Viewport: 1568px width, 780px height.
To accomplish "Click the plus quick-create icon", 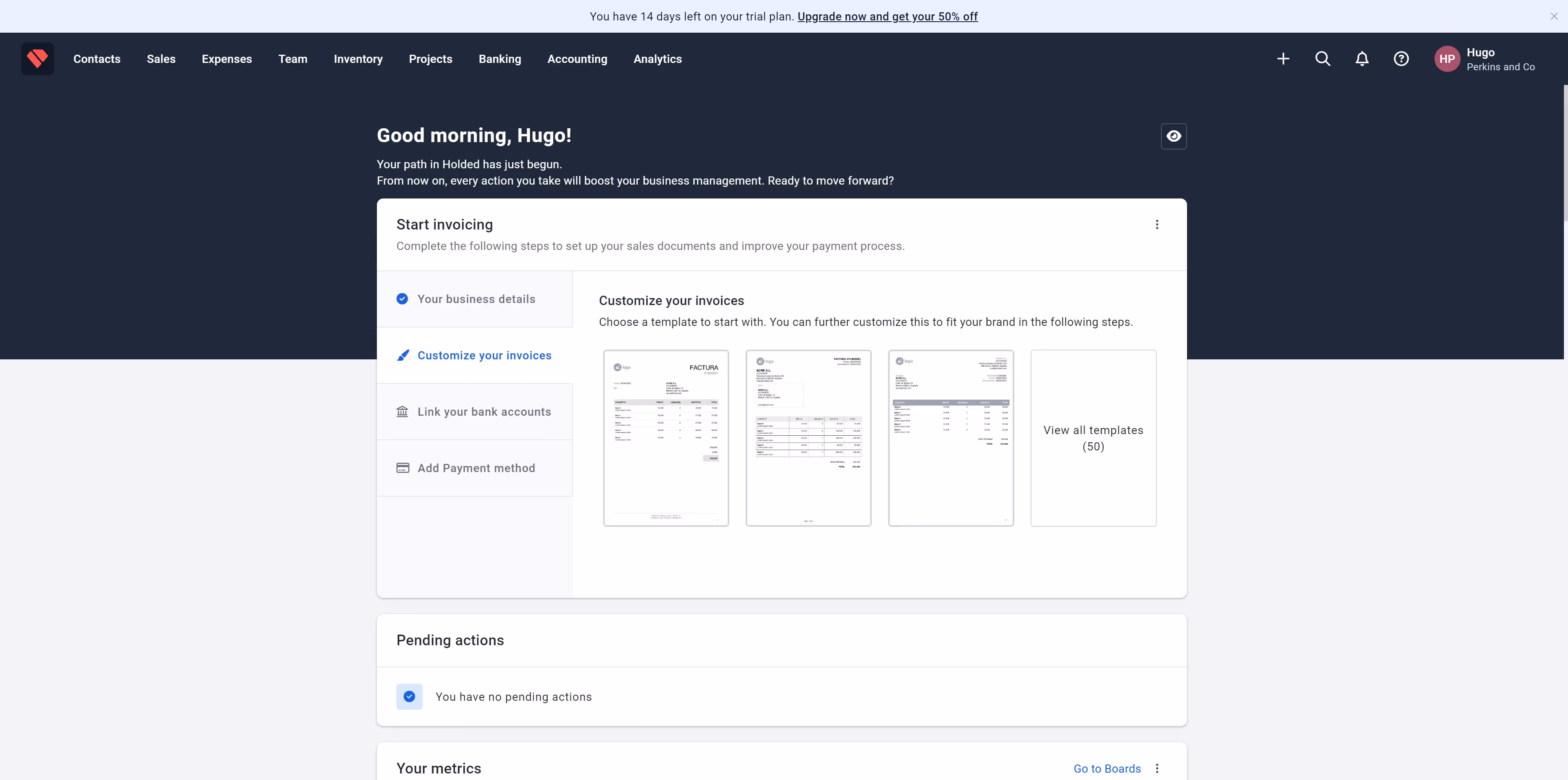I will click(1283, 58).
